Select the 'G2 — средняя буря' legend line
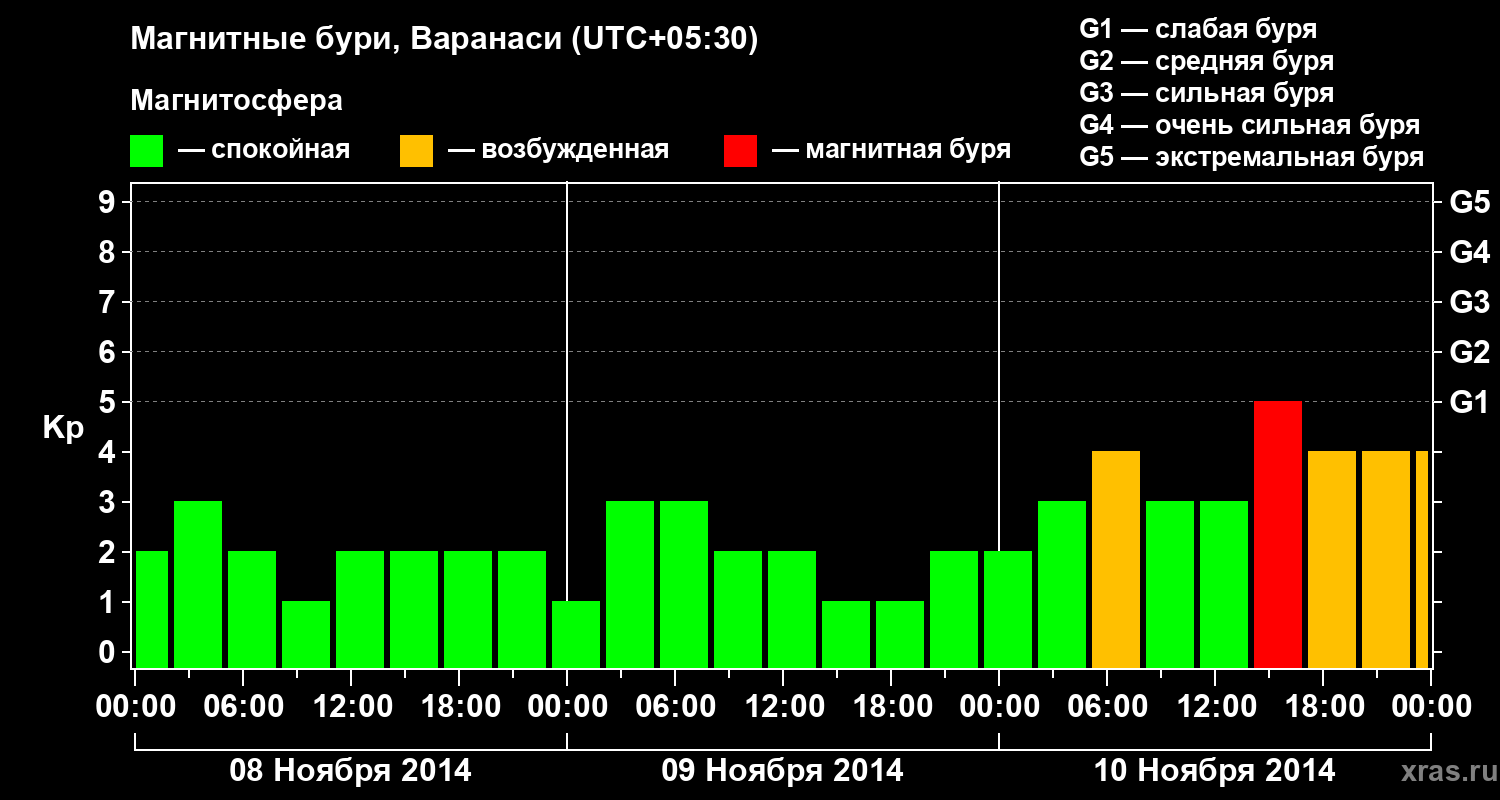The height and width of the screenshot is (800, 1500). [1206, 61]
